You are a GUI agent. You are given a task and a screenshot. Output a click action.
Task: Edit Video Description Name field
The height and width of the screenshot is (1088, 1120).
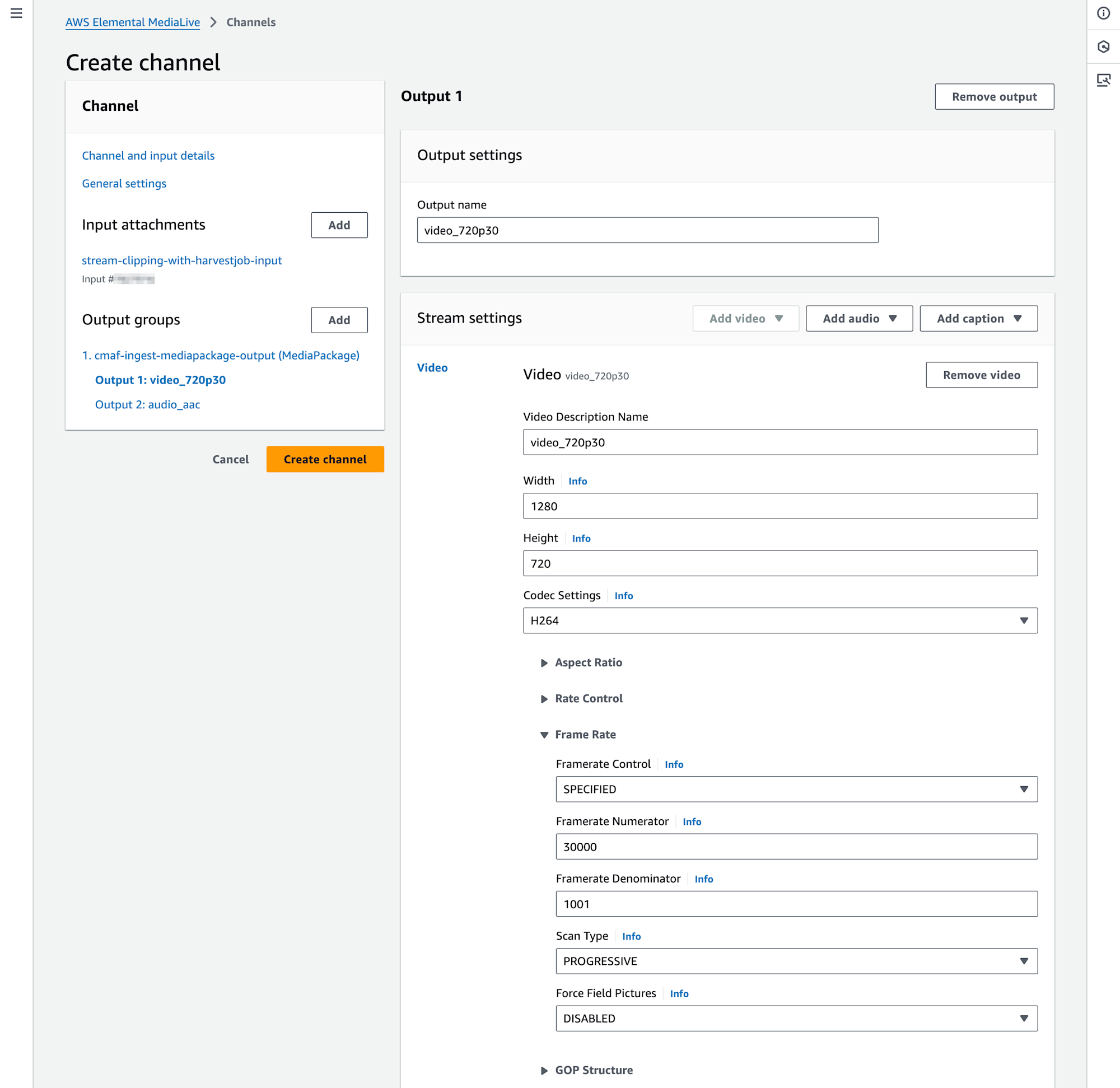point(780,442)
